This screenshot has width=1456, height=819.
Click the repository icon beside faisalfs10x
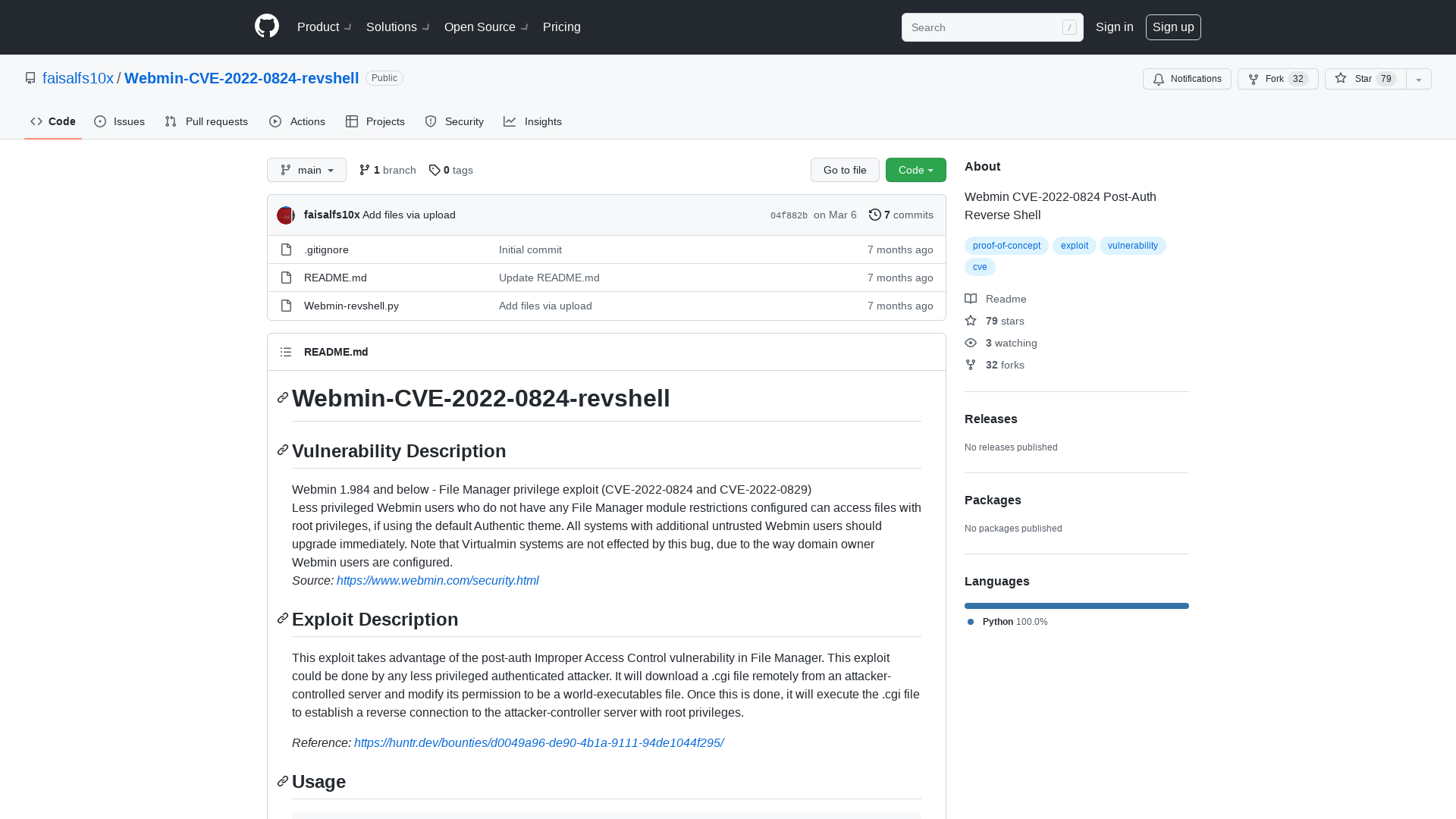click(30, 78)
